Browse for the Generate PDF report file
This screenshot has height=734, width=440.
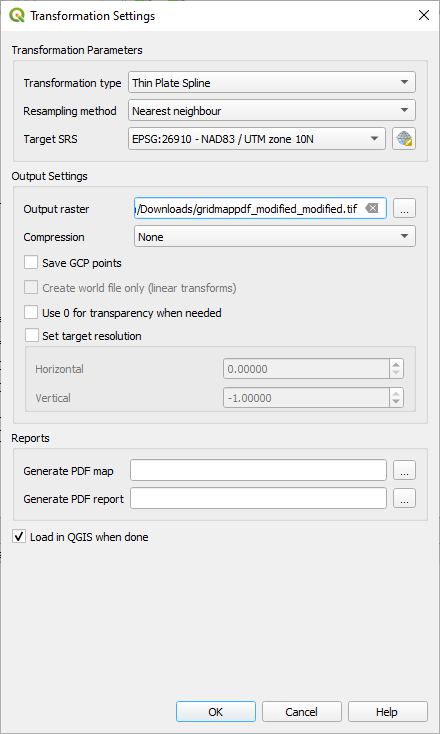(x=404, y=499)
